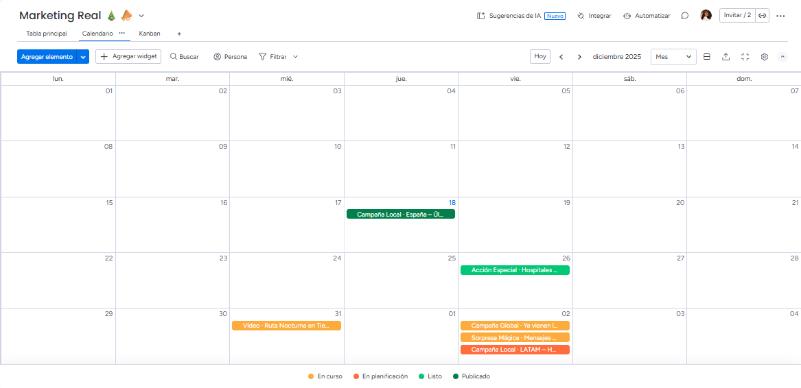Click the orange emoji in board title
This screenshot has width=801, height=388.
(x=126, y=16)
